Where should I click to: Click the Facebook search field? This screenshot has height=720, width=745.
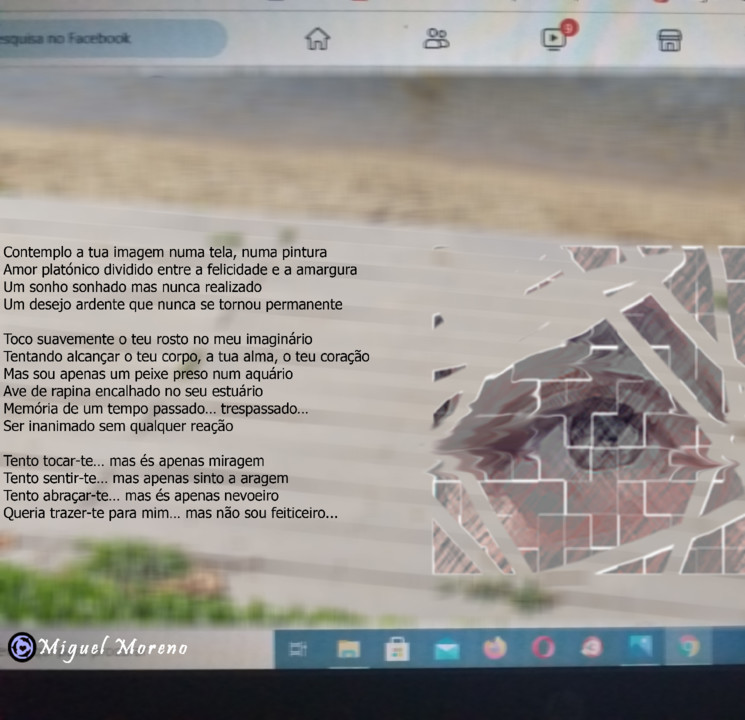(112, 38)
